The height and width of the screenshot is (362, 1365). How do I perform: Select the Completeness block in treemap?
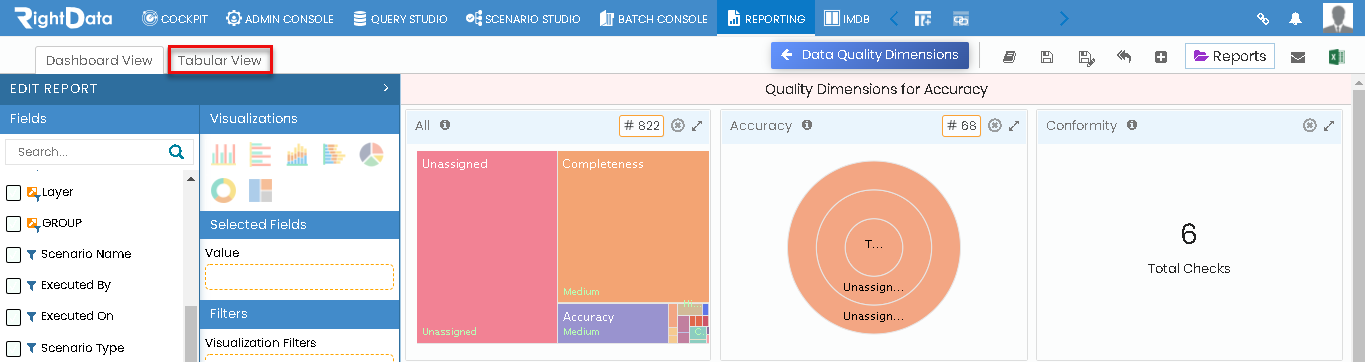[x=633, y=226]
